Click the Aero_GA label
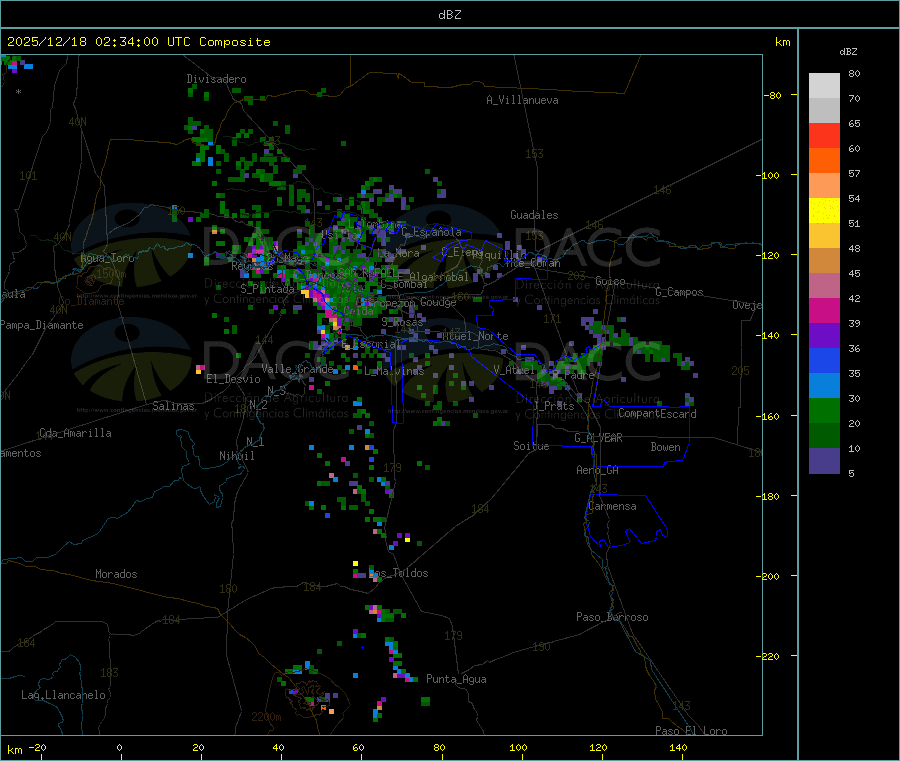 point(598,470)
